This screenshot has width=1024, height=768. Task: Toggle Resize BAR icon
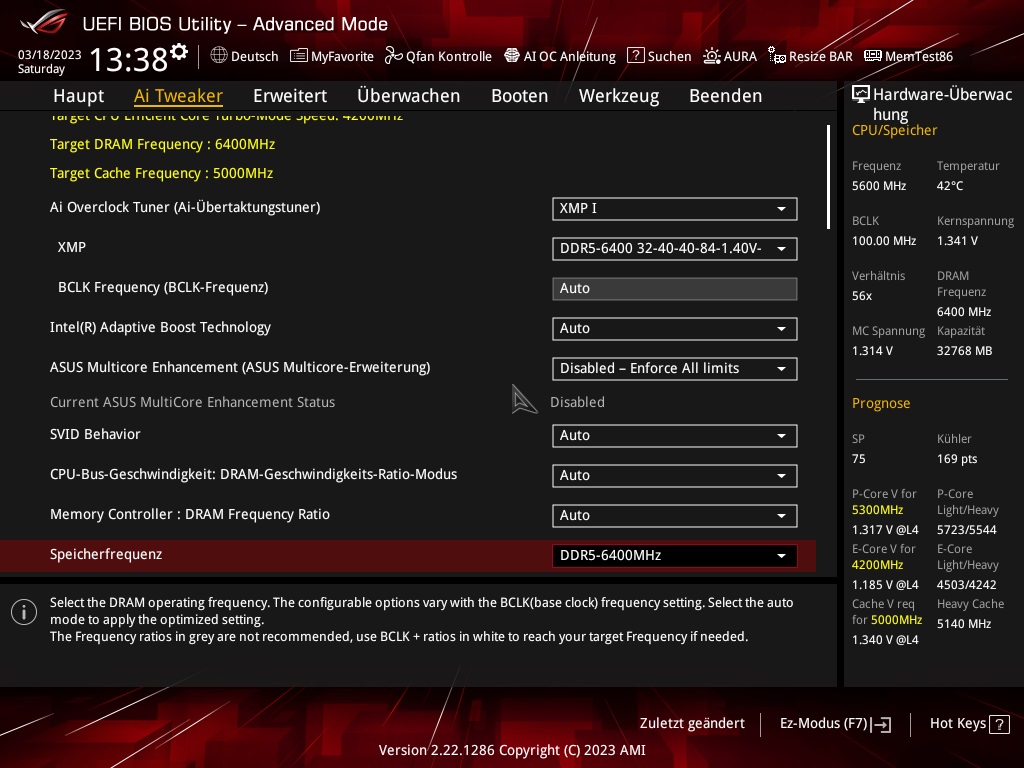tap(776, 56)
